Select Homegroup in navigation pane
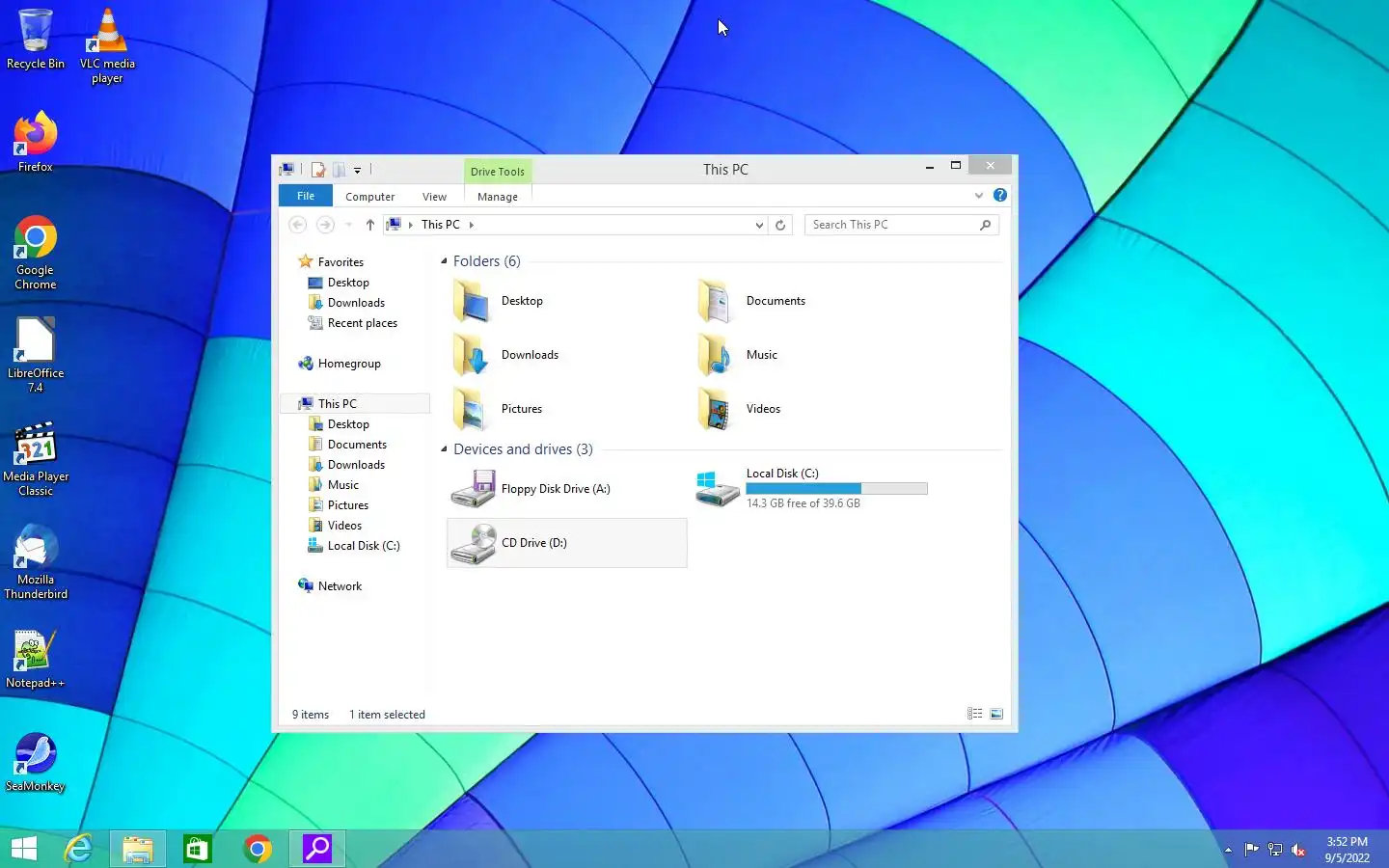This screenshot has height=868, width=1389. coord(349,364)
